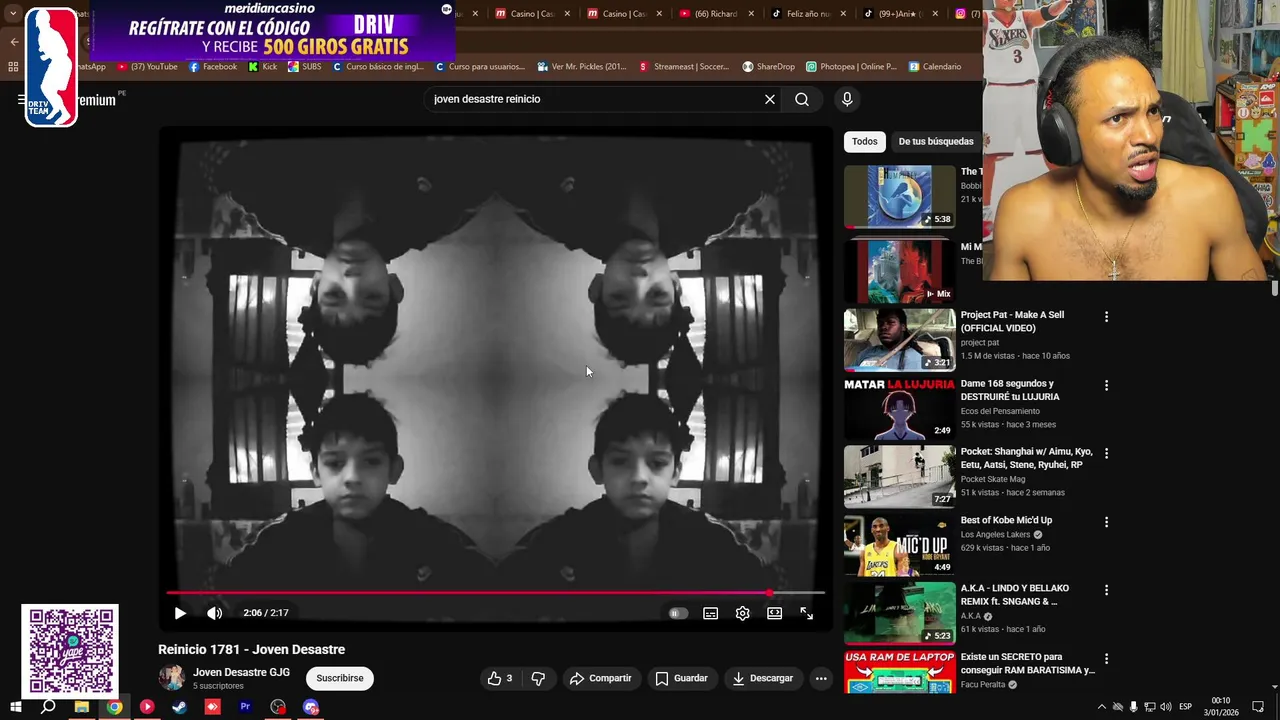Open more actions ellipsis below video

[x=821, y=678]
